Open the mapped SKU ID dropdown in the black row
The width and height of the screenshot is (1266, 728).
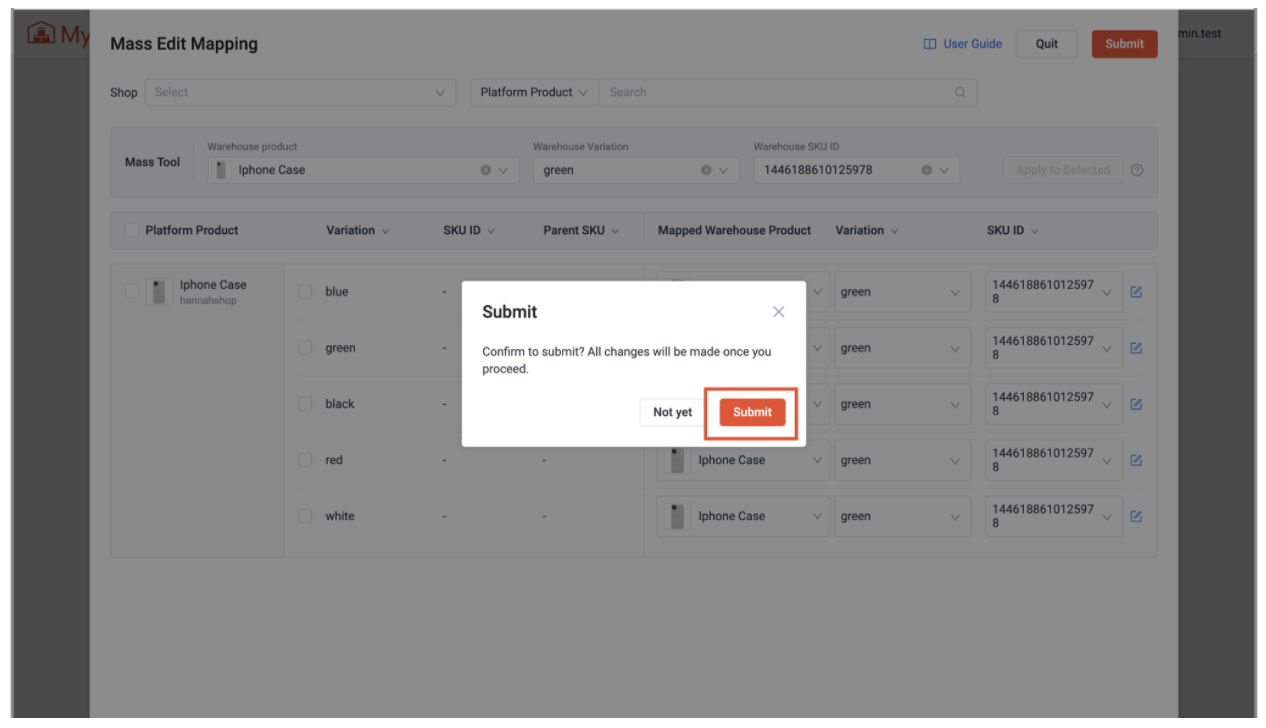click(x=1054, y=404)
